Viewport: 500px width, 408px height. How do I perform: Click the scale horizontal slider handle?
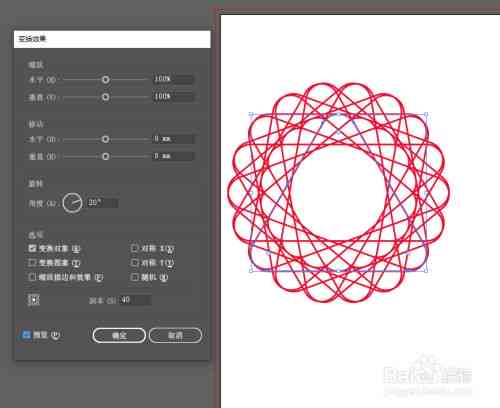click(x=105, y=80)
